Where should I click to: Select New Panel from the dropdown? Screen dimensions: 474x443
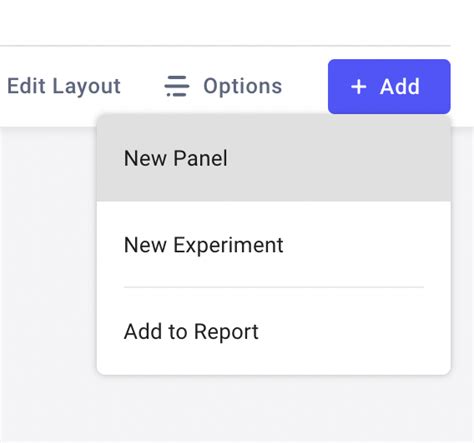coord(273,158)
